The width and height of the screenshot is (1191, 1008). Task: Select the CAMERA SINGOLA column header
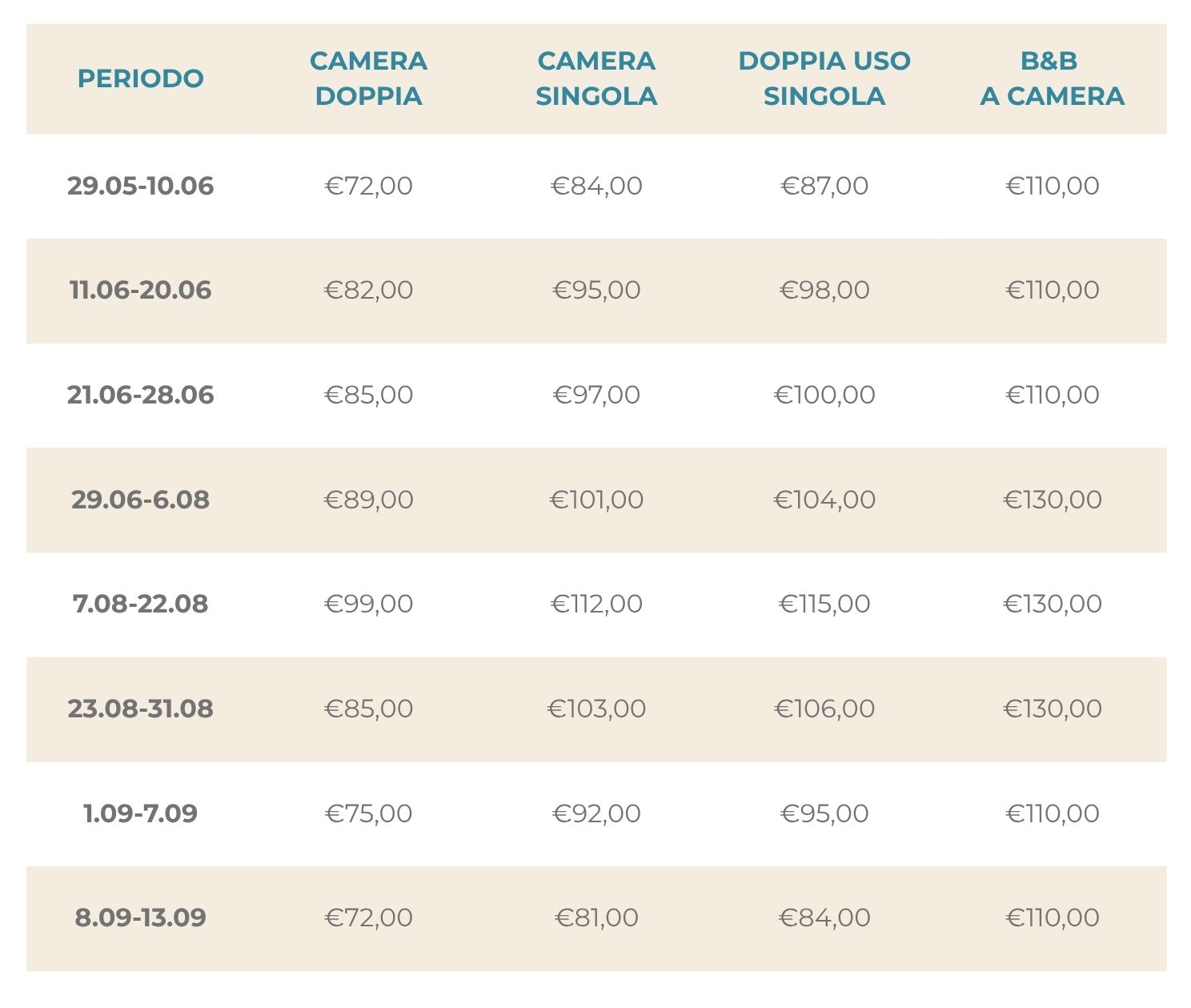pos(596,78)
